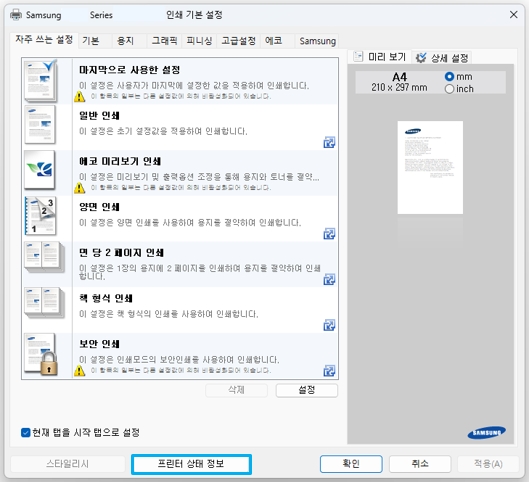Click warning icon under 마지막으로 사용한 설정
The width and height of the screenshot is (529, 482).
[80, 96]
